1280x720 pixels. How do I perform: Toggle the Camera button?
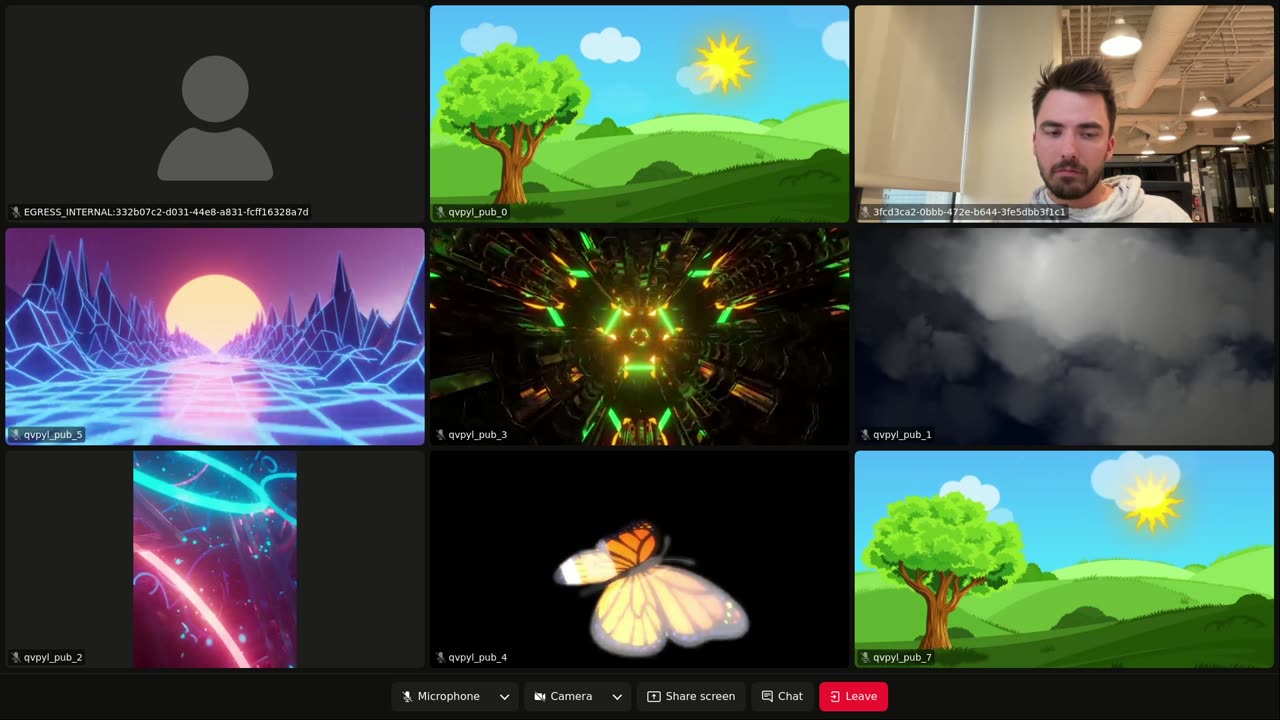563,696
